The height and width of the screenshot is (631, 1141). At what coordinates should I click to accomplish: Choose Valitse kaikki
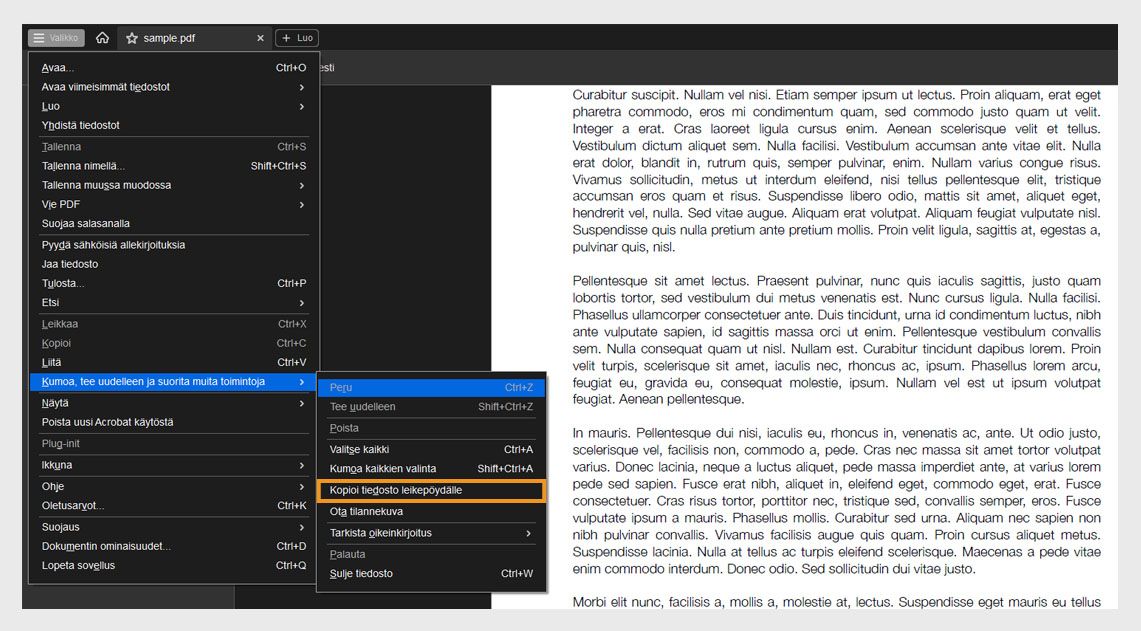(x=432, y=449)
